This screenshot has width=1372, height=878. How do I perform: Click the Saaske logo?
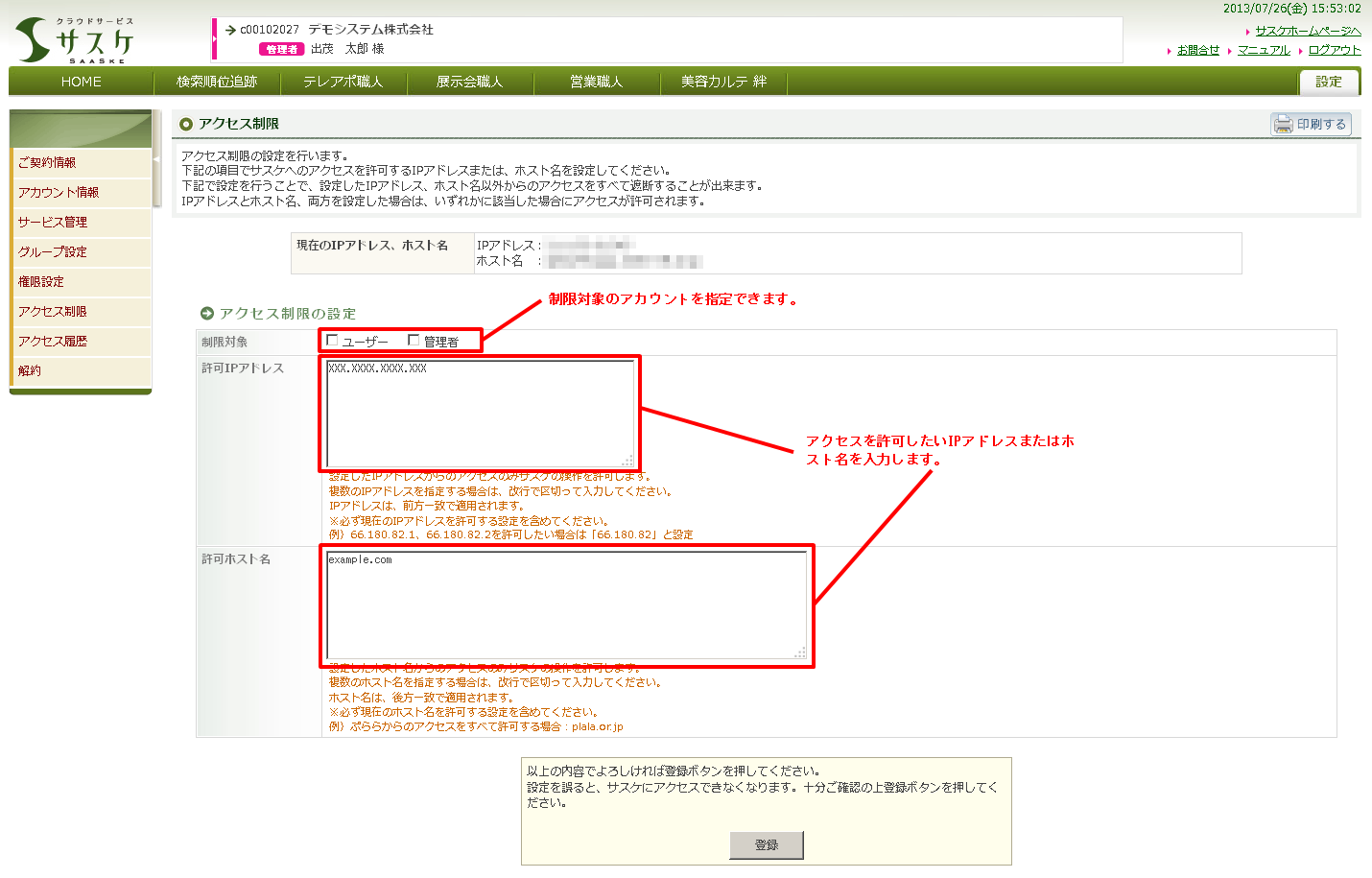coord(75,40)
